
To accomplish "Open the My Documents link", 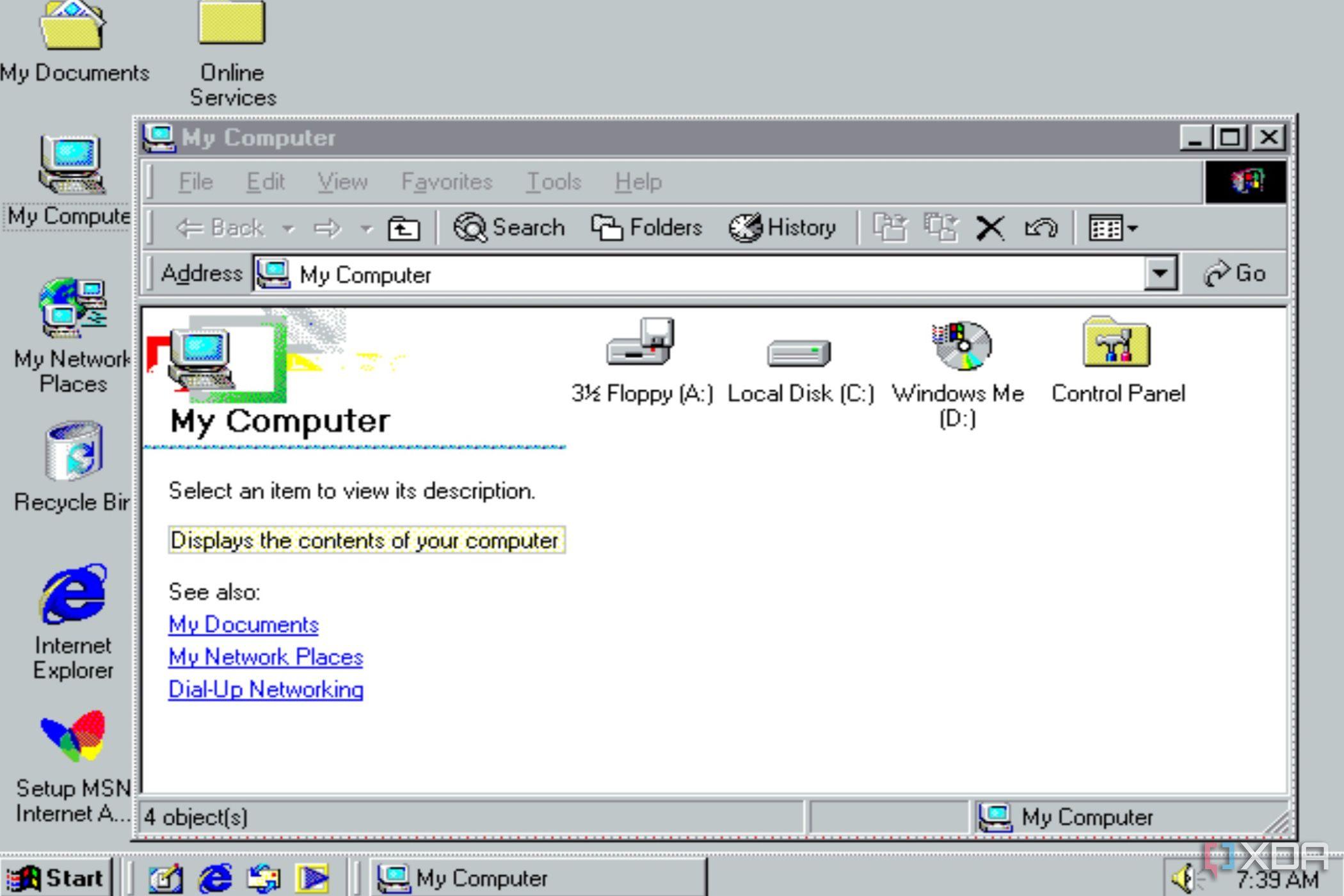I will point(243,624).
